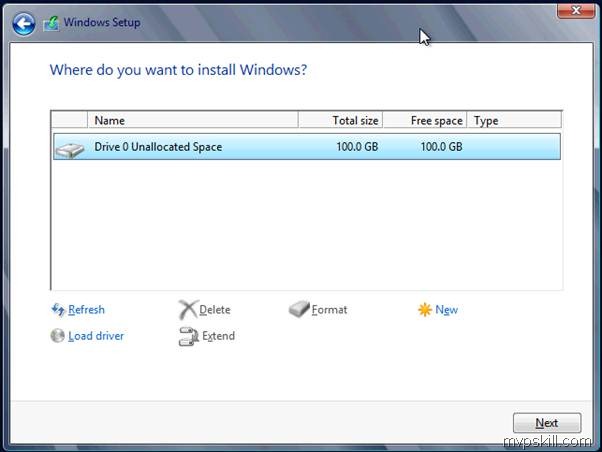Screen dimensions: 602x452
Task: Create a New partition
Action: pos(447,310)
